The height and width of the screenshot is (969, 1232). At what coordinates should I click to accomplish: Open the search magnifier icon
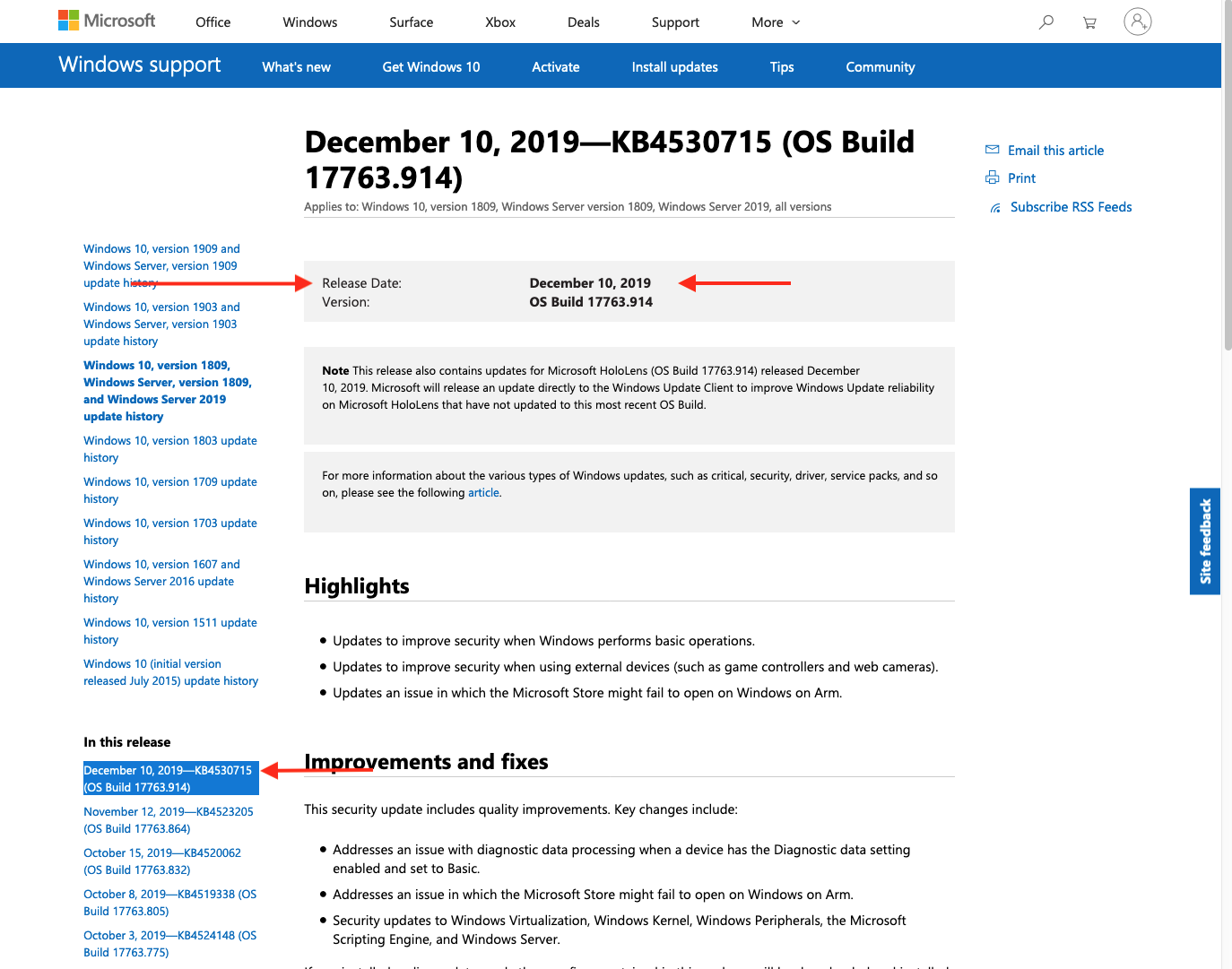(x=1045, y=22)
